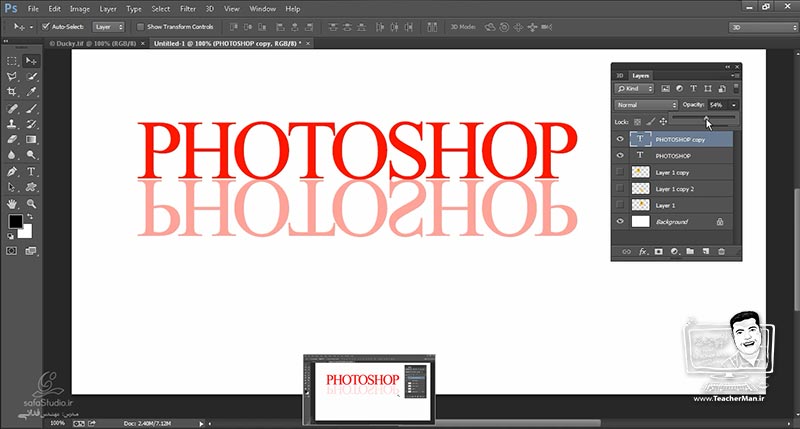Image resolution: width=800 pixels, height=429 pixels.
Task: Select the Healing Brush tool
Action: pos(12,109)
